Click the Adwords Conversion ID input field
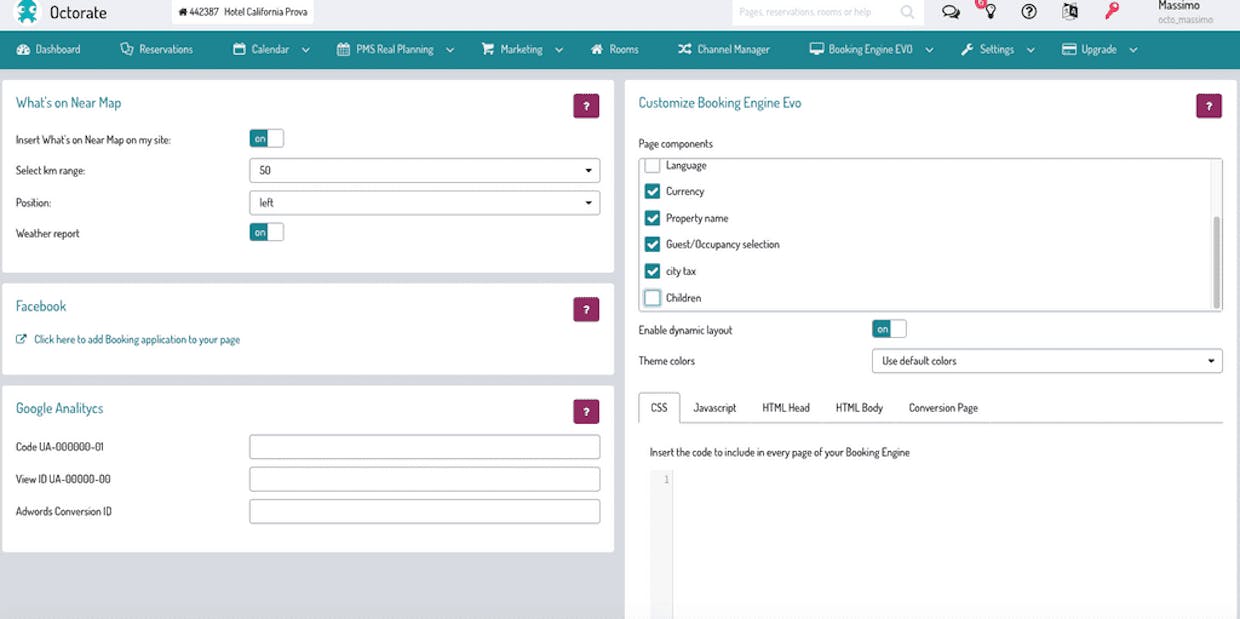The height and width of the screenshot is (619, 1240). 425,511
